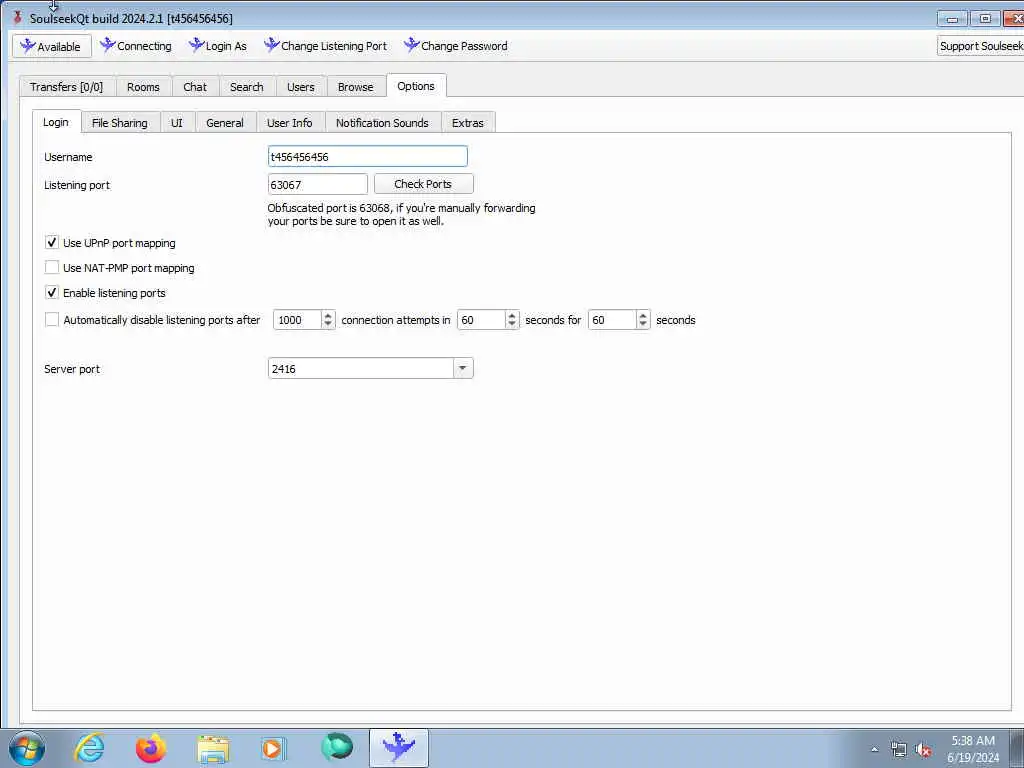This screenshot has height=768, width=1024.
Task: Open Change Password dialog
Action: pyautogui.click(x=456, y=46)
